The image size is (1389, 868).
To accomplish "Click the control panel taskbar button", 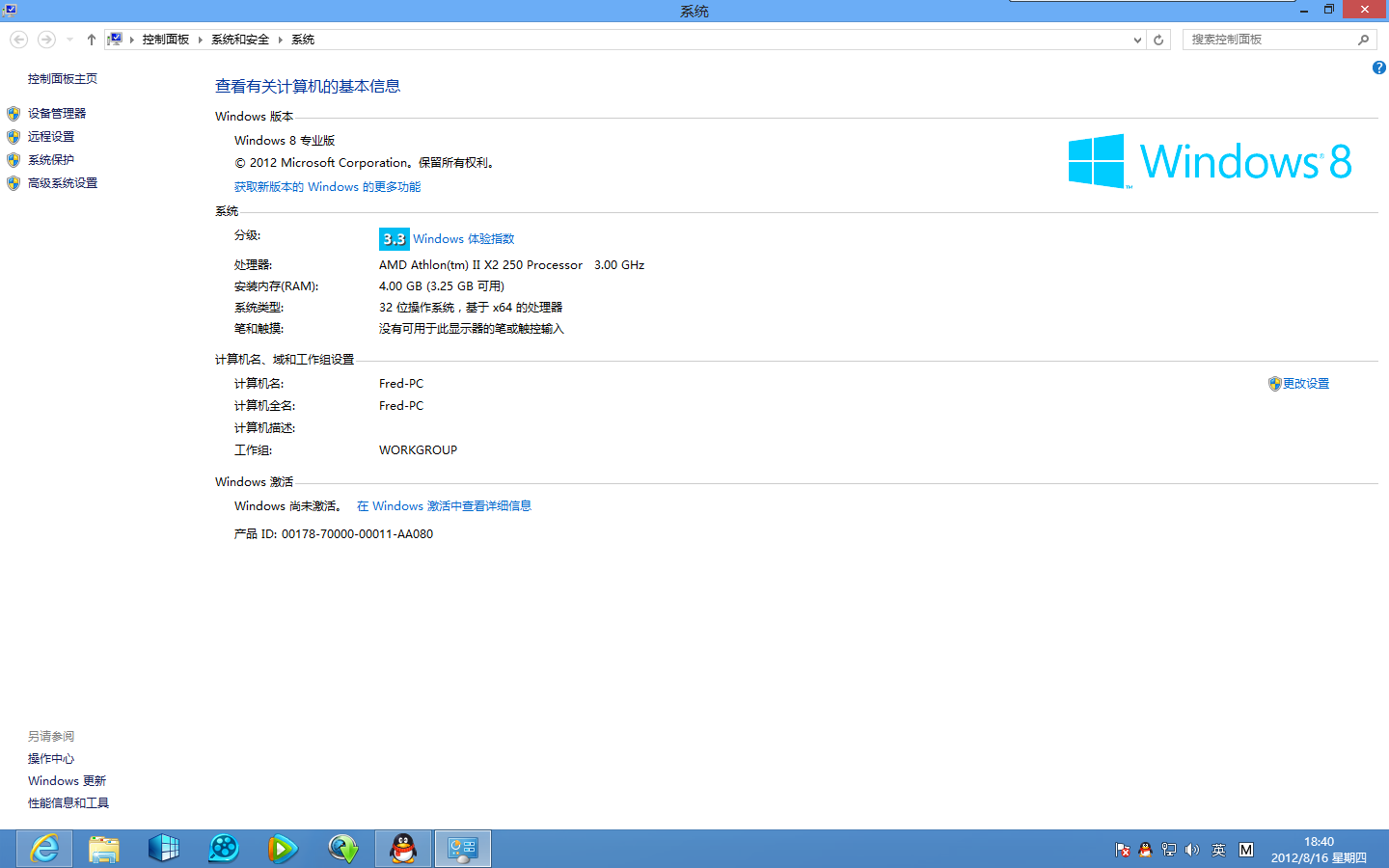I will click(x=463, y=849).
